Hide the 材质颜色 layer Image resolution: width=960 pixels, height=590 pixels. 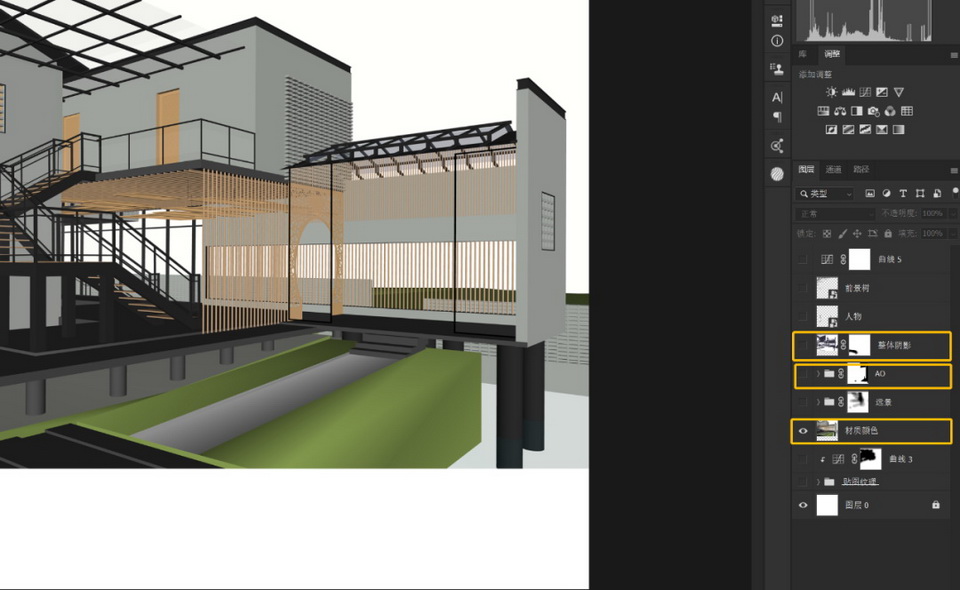click(x=802, y=431)
